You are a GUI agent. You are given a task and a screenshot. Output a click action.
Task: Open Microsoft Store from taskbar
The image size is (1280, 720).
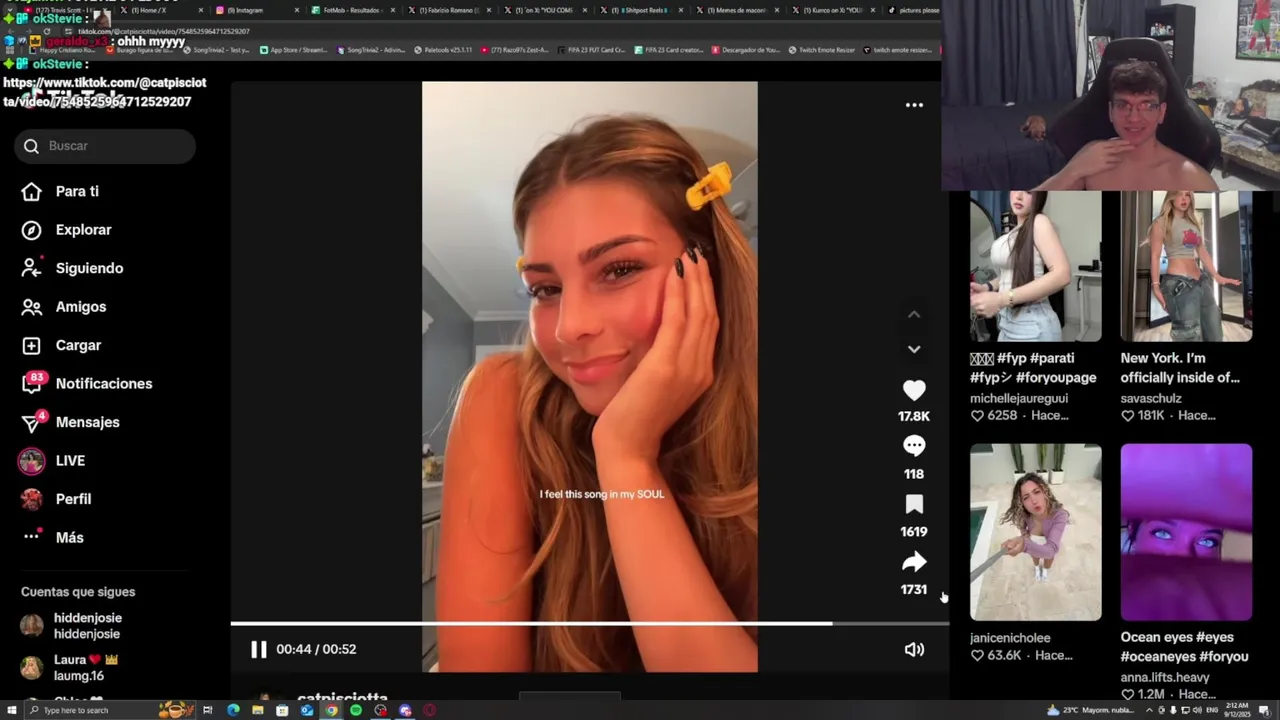282,710
